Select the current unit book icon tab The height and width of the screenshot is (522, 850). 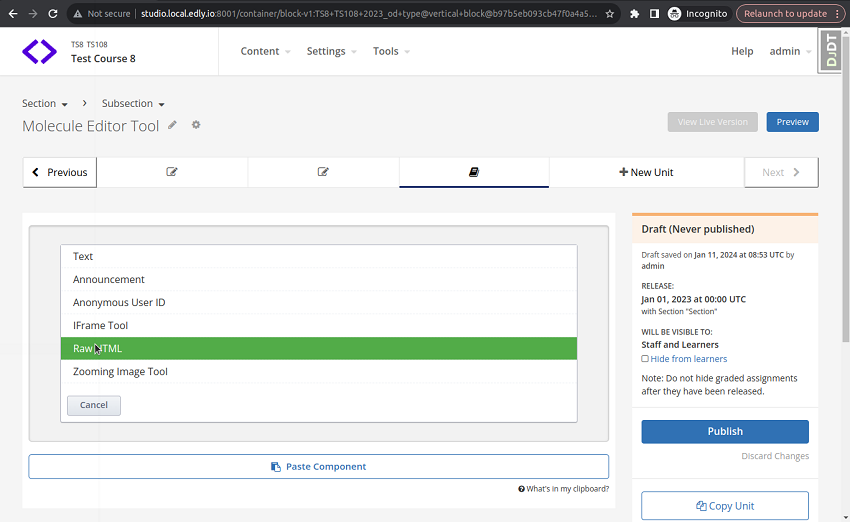click(x=474, y=172)
